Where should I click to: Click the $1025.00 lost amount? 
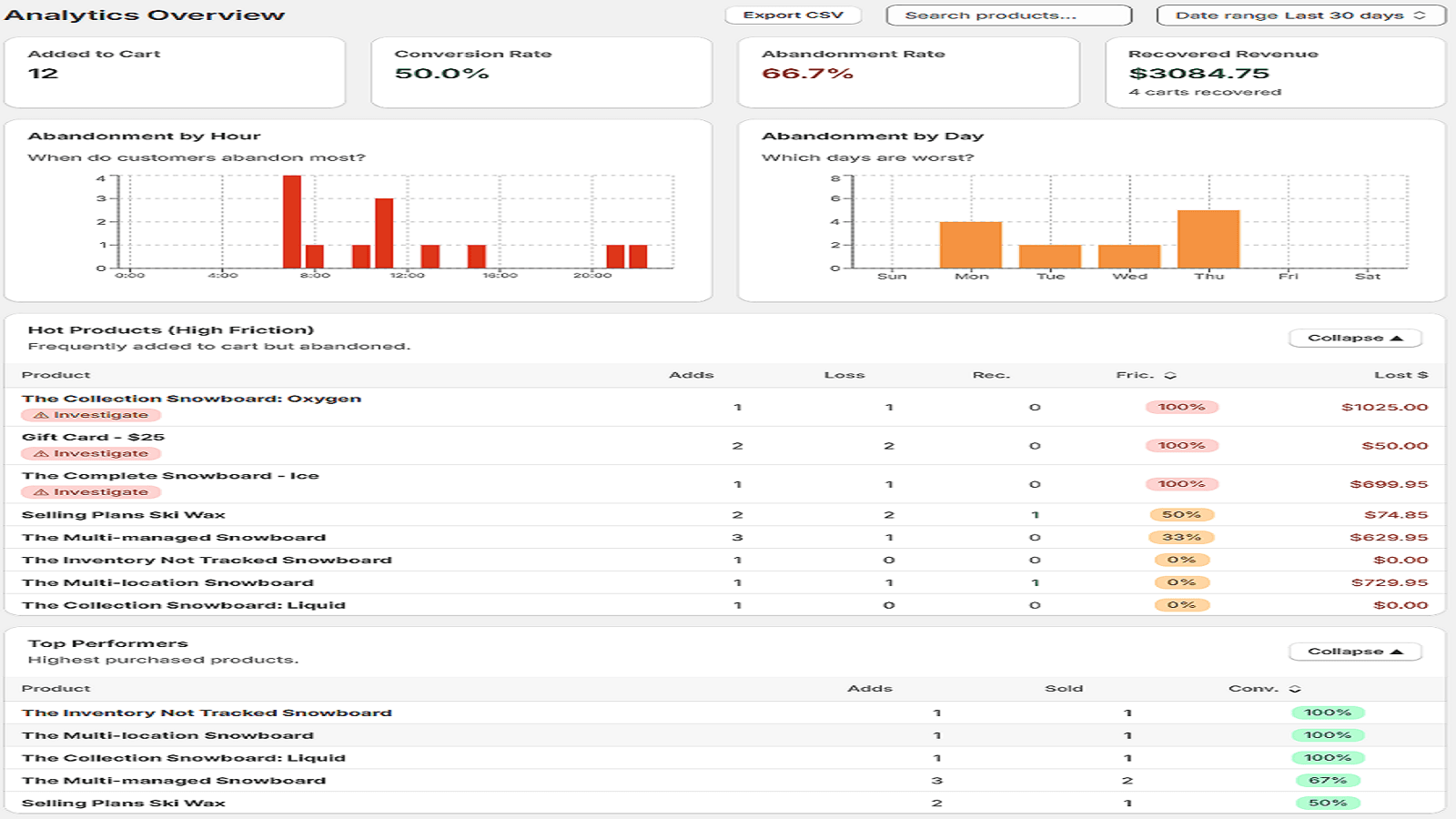(x=1384, y=408)
